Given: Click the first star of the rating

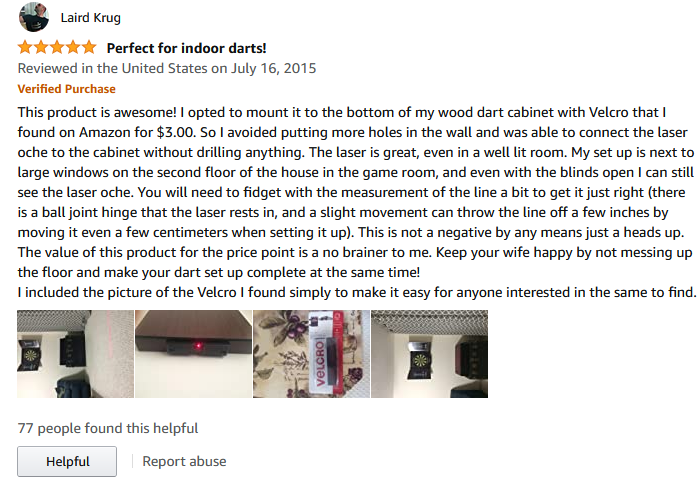Looking at the screenshot, I should (x=25, y=48).
